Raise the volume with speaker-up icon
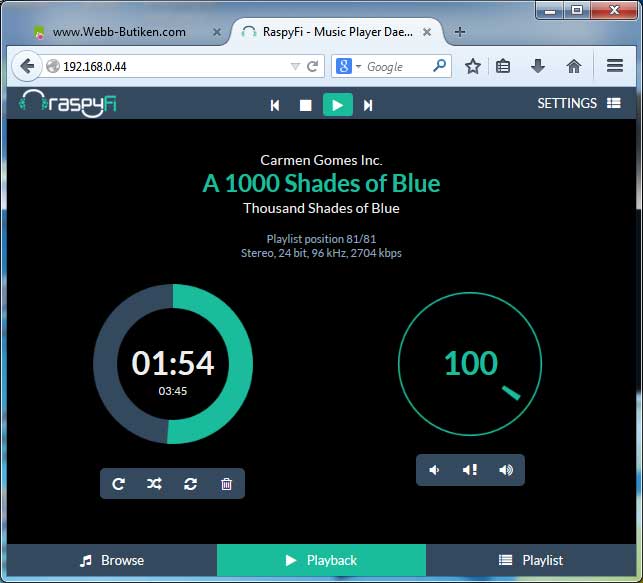The image size is (643, 583). [x=506, y=470]
